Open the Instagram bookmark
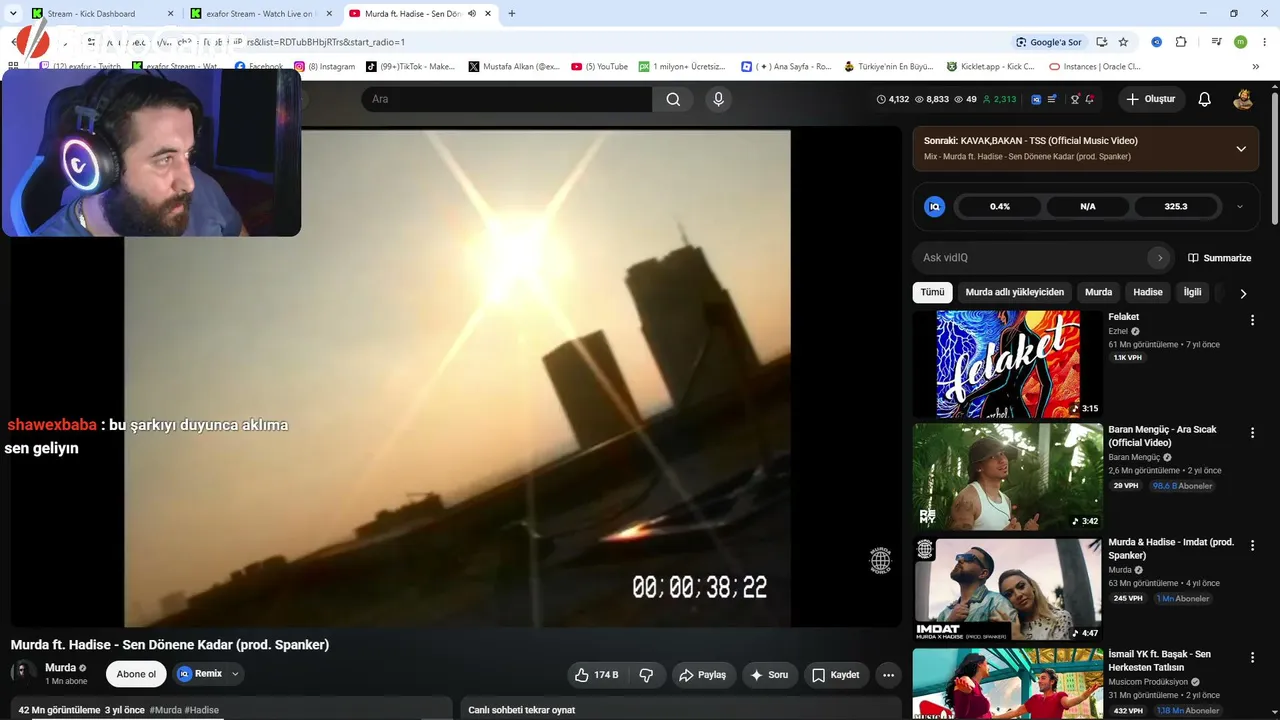This screenshot has width=1280, height=720. pyautogui.click(x=324, y=67)
